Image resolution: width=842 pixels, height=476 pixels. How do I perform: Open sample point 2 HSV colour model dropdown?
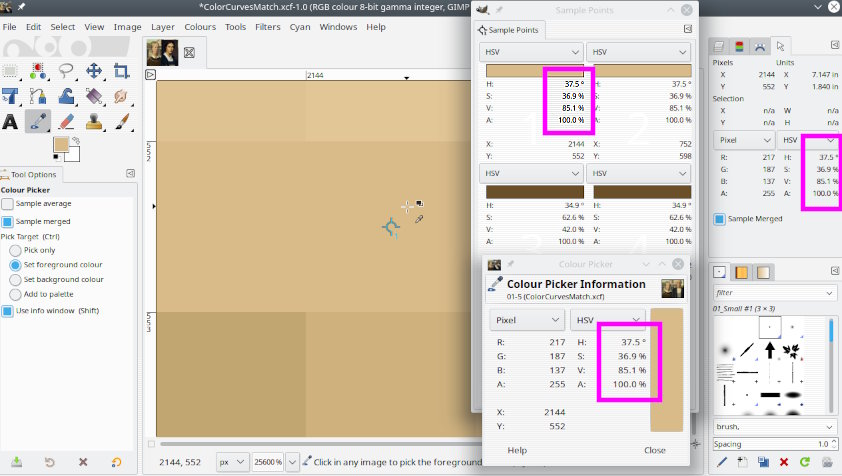point(638,52)
